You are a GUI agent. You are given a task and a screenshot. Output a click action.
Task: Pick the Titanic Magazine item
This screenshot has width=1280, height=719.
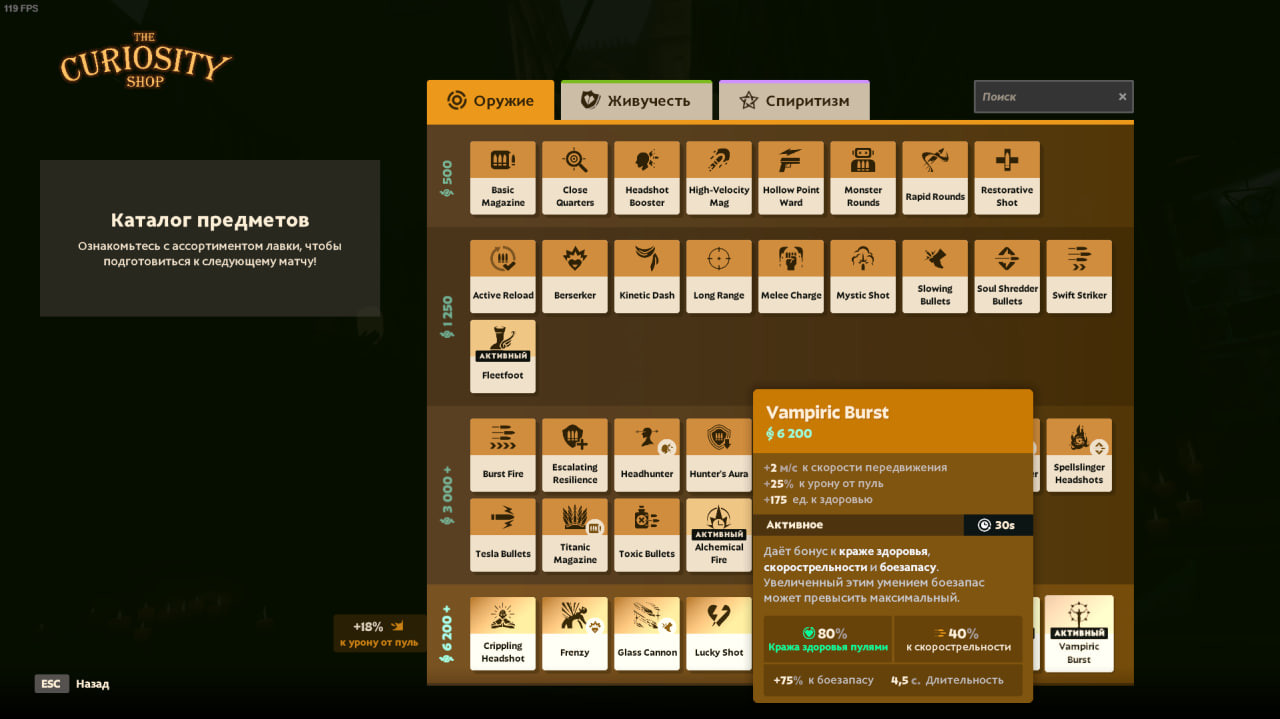tap(575, 534)
